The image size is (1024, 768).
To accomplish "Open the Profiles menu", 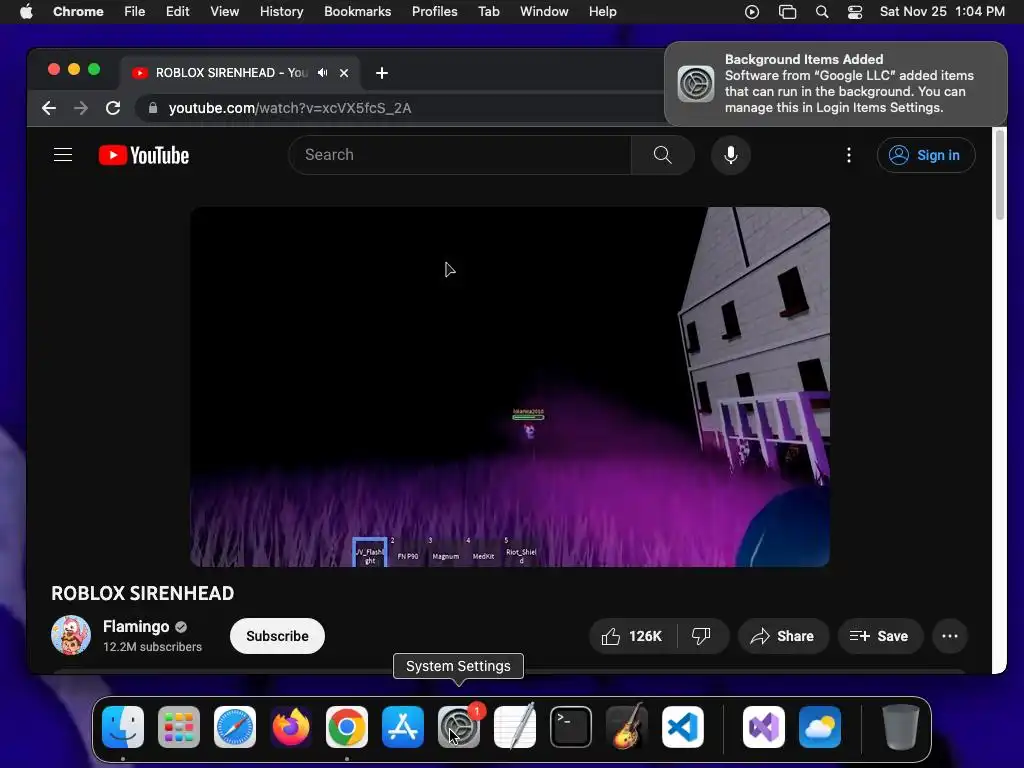I will tap(434, 12).
